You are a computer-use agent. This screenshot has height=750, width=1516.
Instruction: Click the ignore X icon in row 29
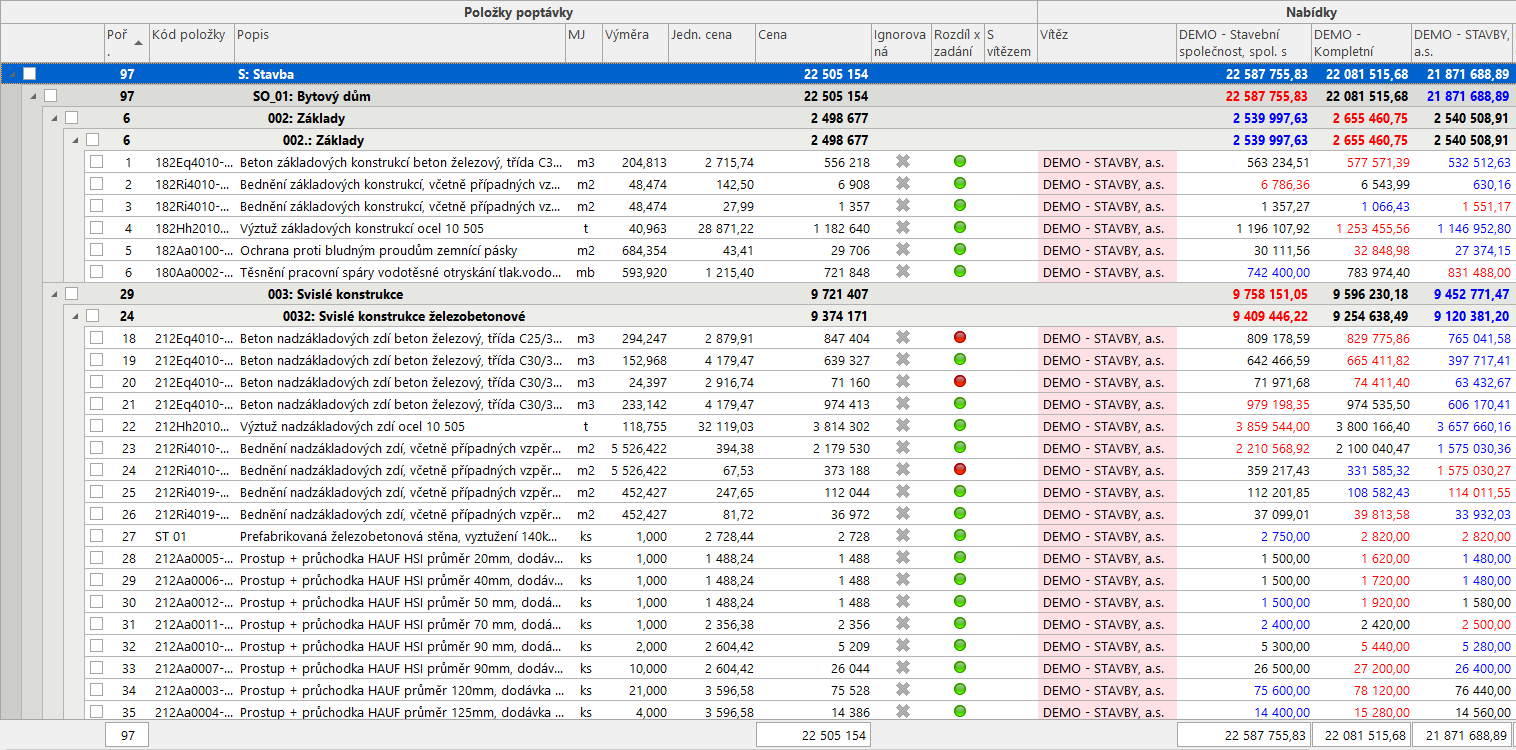[x=902, y=580]
